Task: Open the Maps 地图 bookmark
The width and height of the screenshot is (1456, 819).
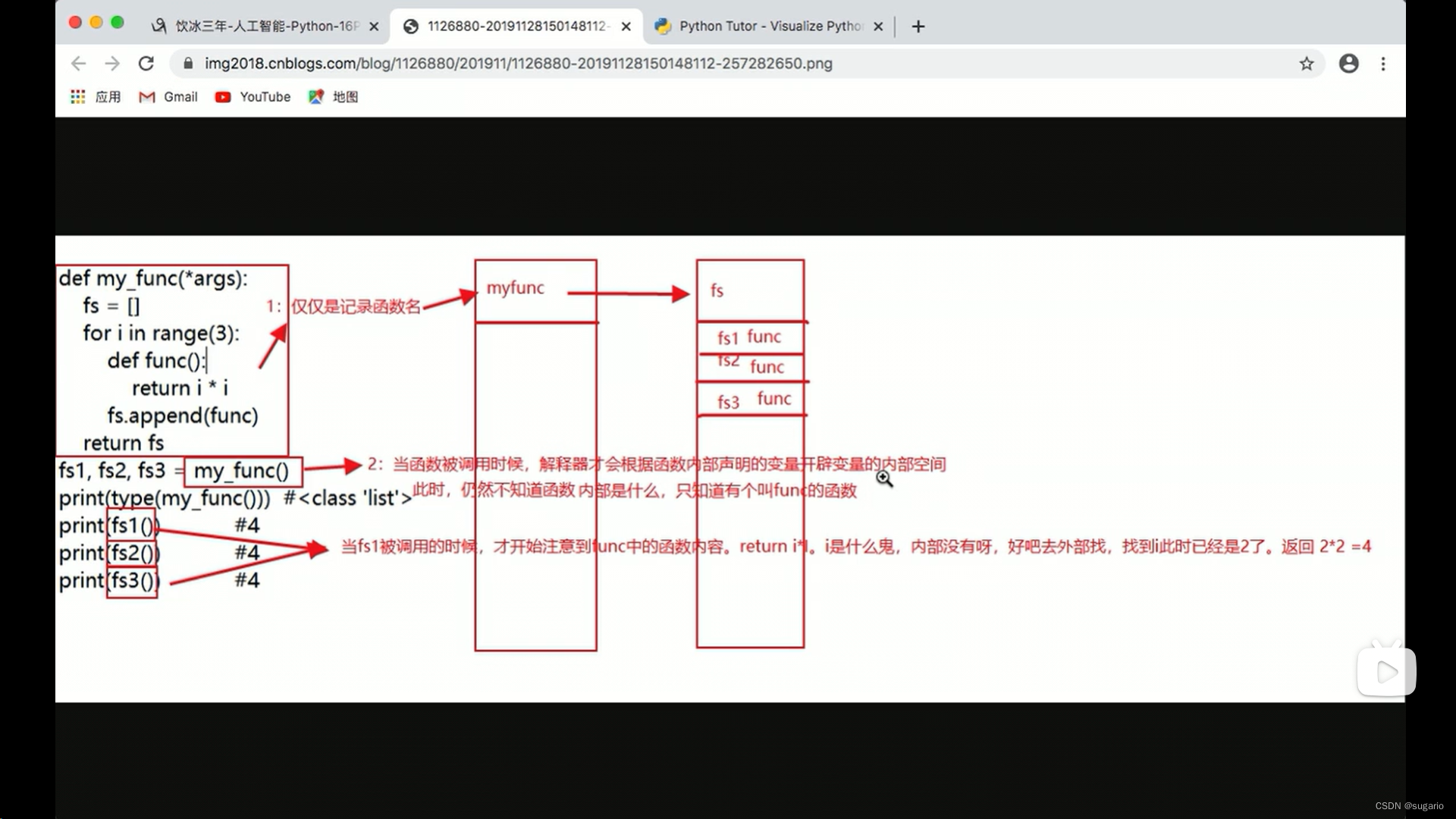Action: point(333,97)
